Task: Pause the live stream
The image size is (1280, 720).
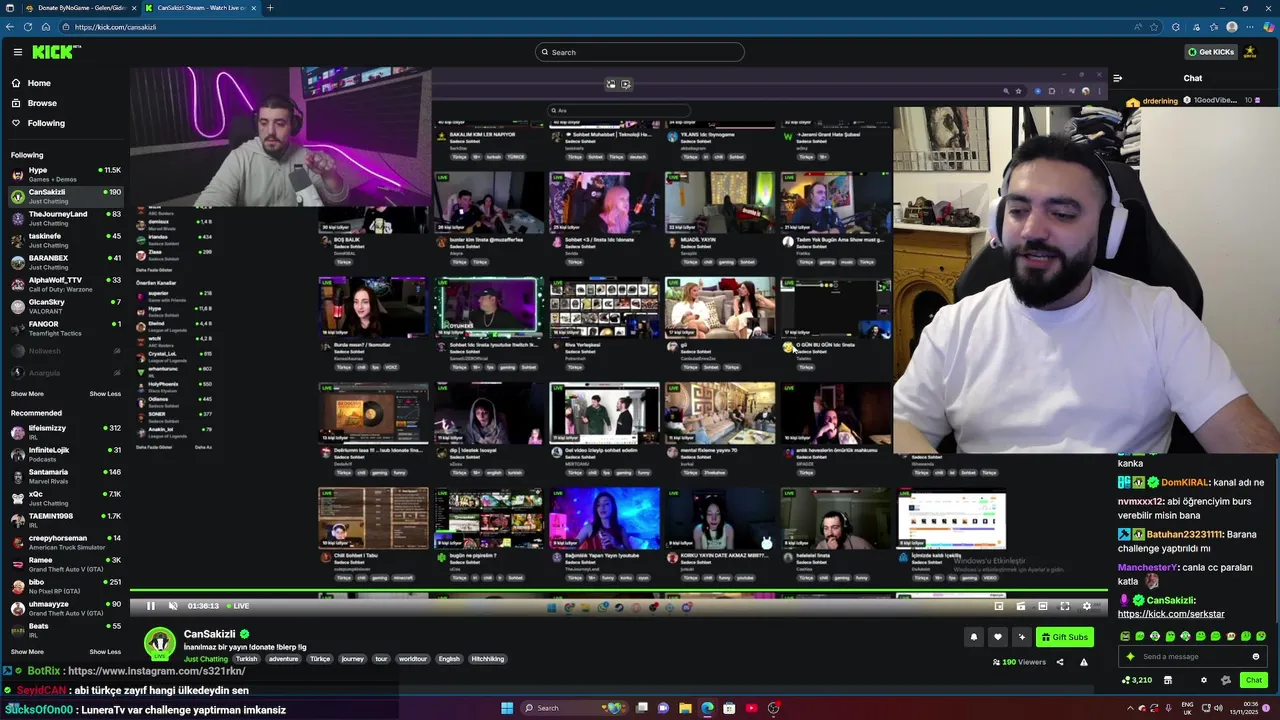Action: point(151,606)
